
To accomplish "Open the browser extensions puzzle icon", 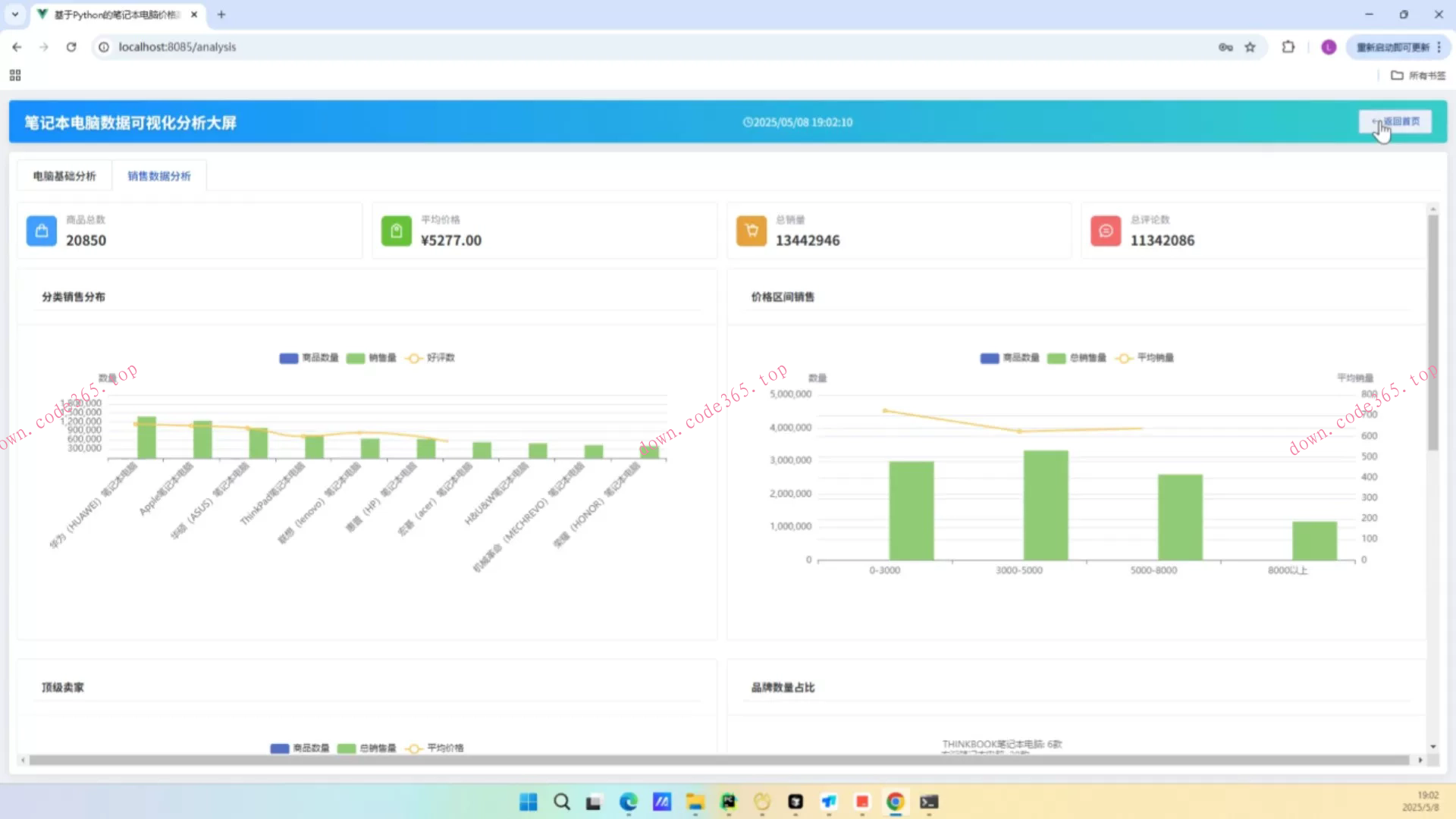I will pos(1288,47).
